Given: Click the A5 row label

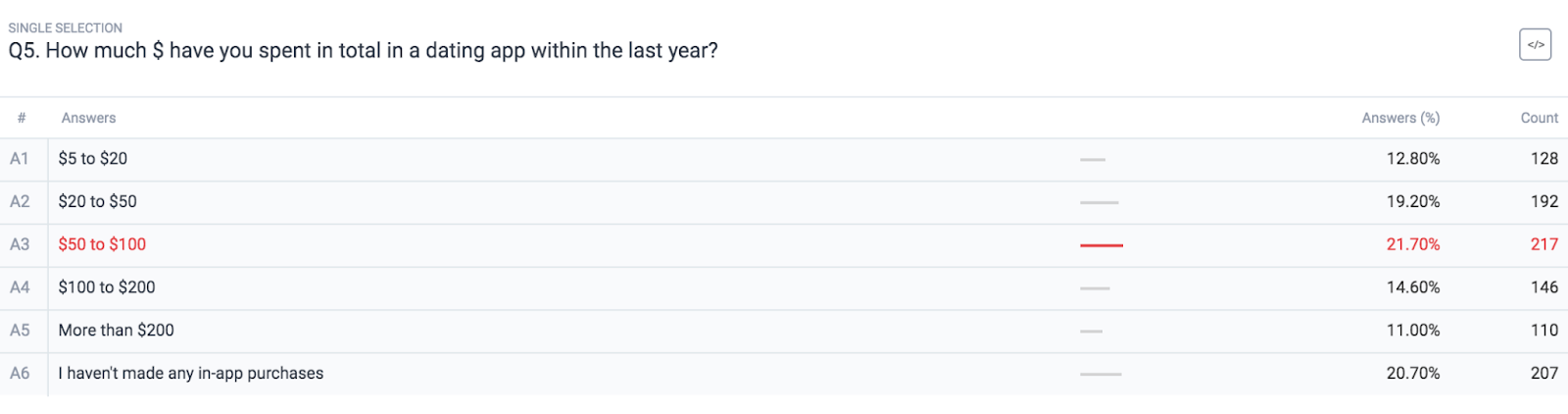Looking at the screenshot, I should pos(20,331).
